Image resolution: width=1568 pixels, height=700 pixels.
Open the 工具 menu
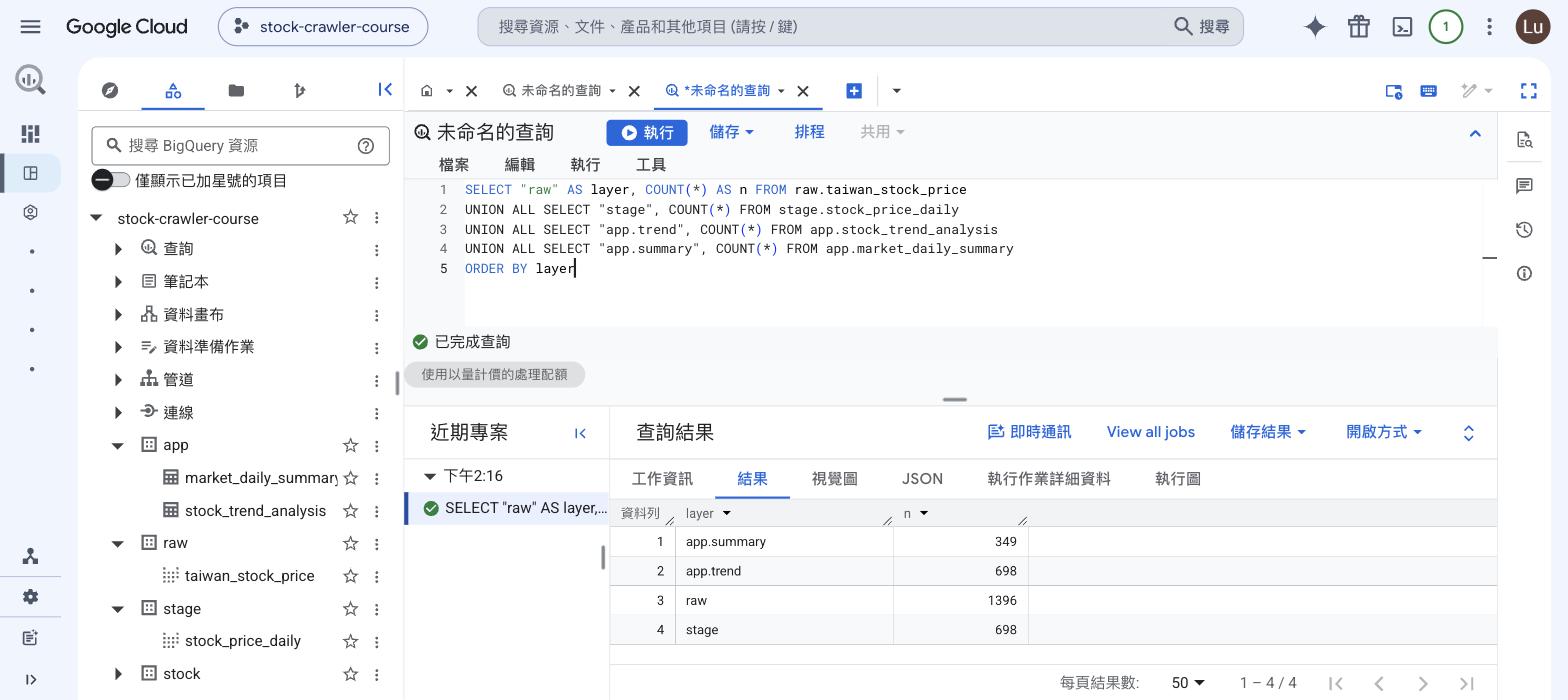[x=651, y=165]
